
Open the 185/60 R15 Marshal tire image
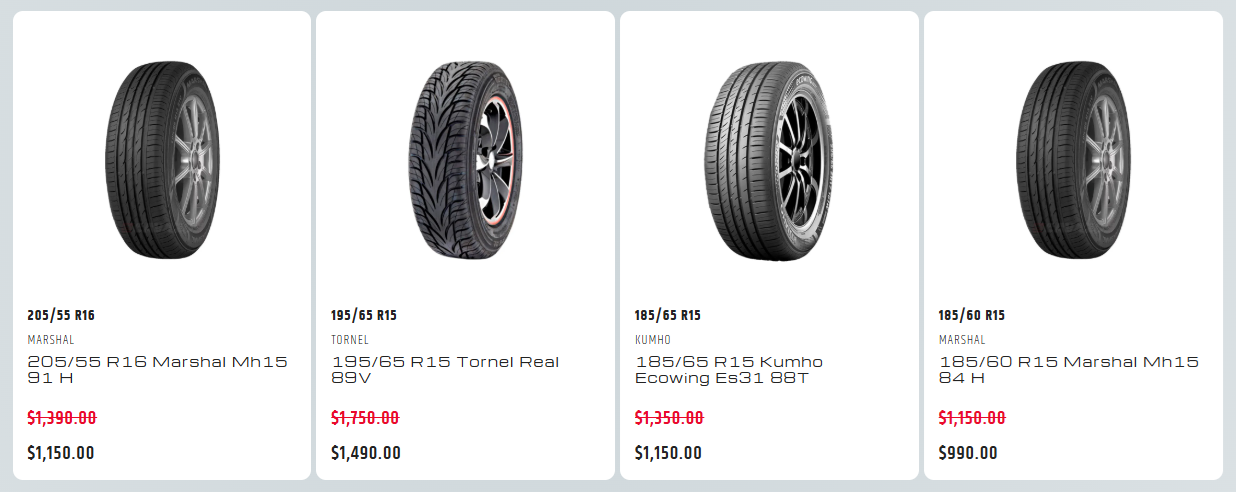(x=1073, y=160)
